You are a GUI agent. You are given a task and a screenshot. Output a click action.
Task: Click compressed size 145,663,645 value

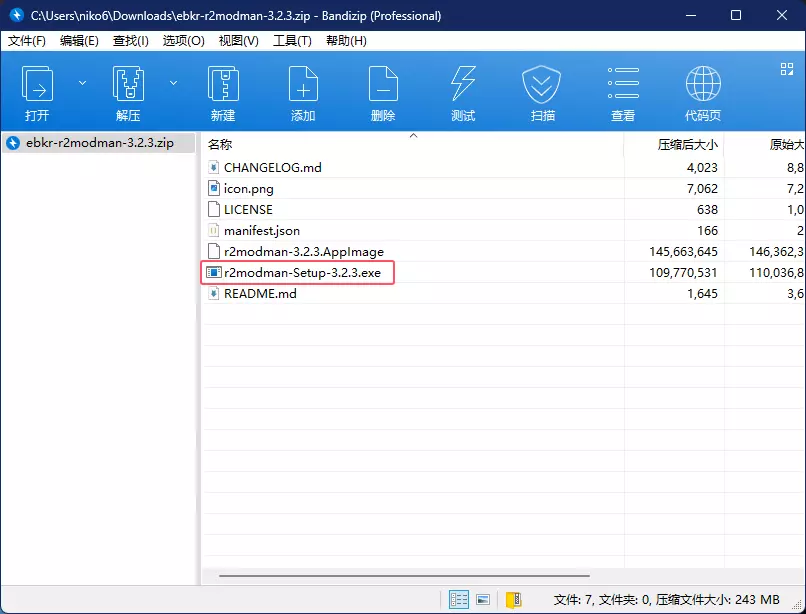pos(683,252)
